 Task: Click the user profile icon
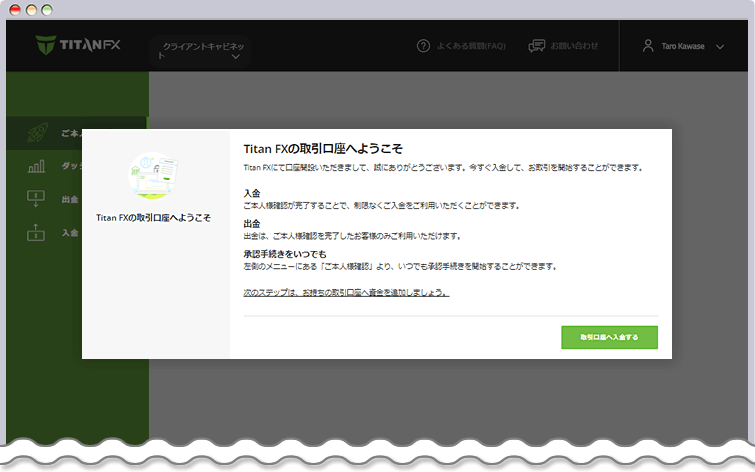coord(648,46)
